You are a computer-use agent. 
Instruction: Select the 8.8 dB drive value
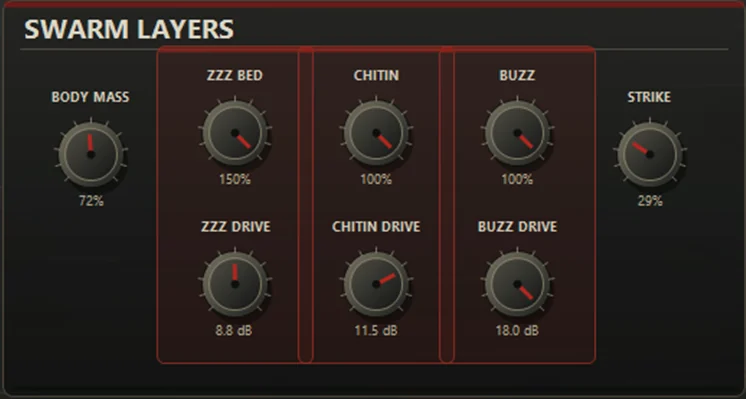pyautogui.click(x=234, y=331)
